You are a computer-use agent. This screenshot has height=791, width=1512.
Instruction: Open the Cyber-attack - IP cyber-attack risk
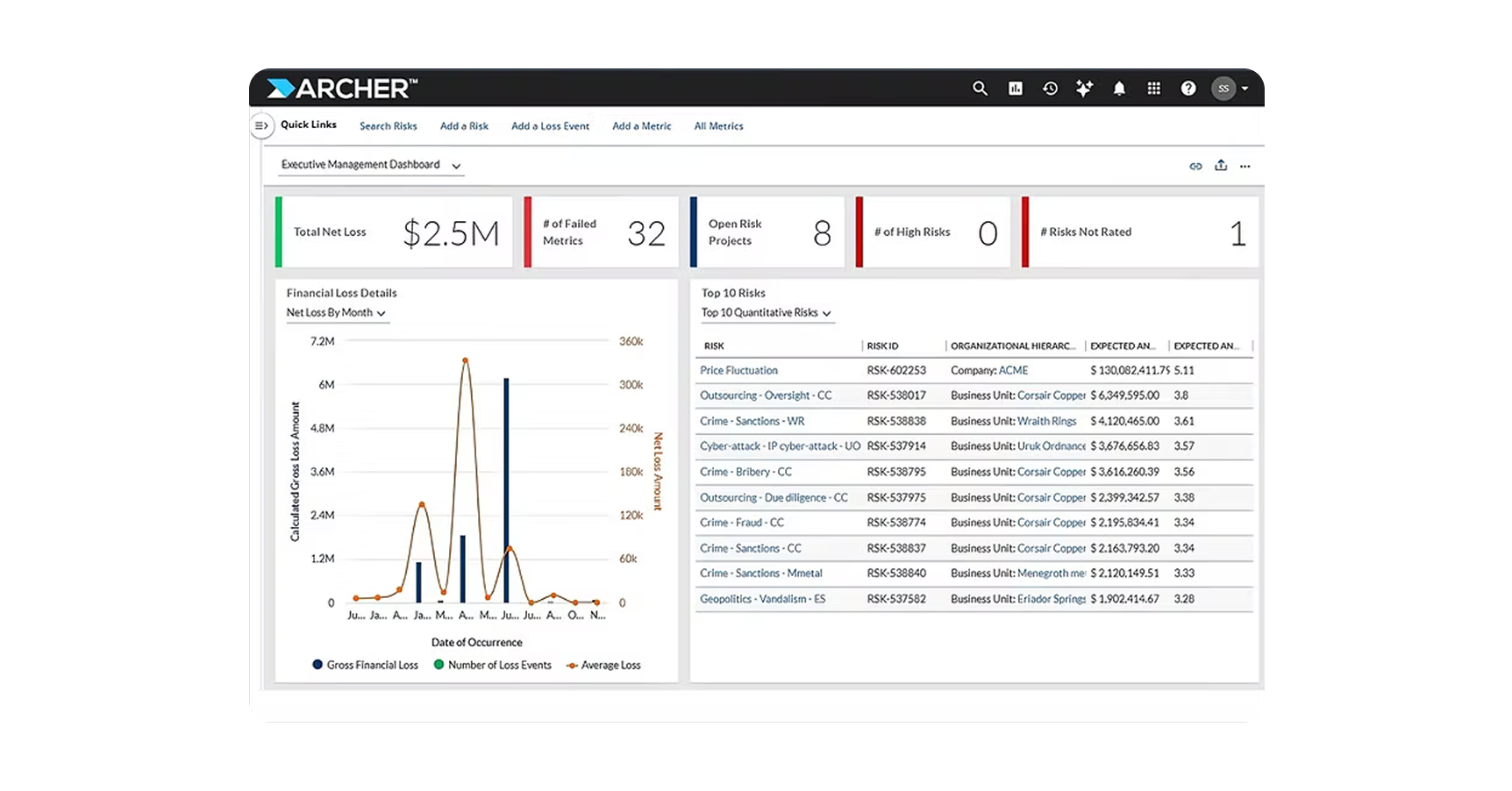780,446
